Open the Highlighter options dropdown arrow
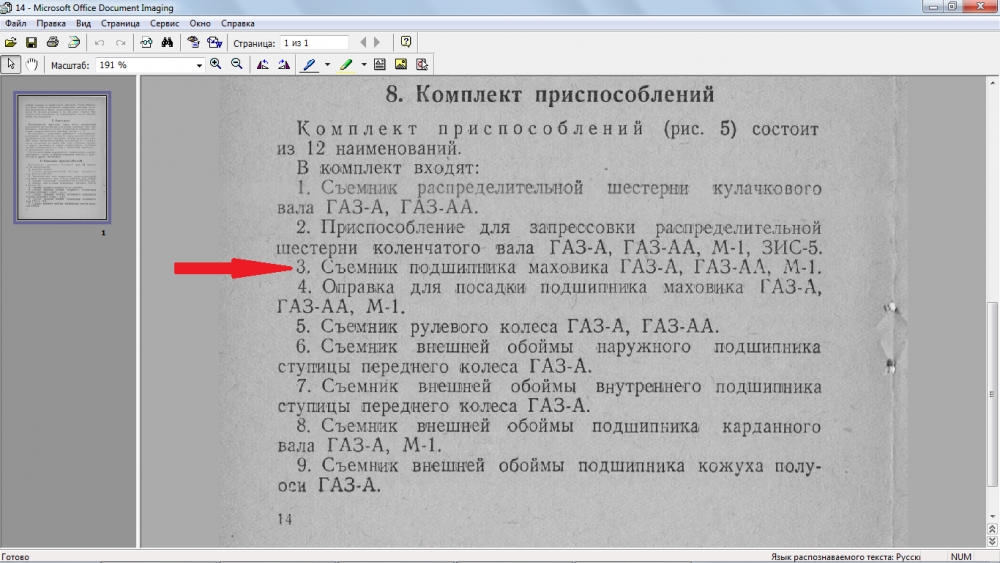Viewport: 1000px width, 563px height. [364, 65]
